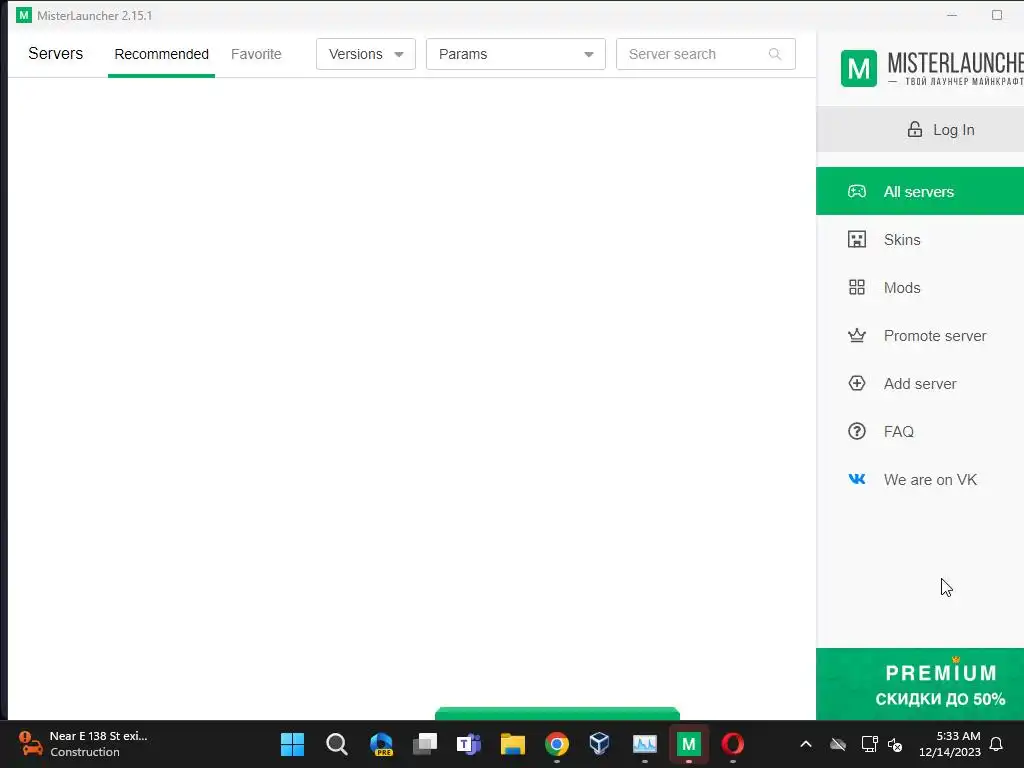
Task: Open File Explorer from taskbar
Action: click(513, 744)
